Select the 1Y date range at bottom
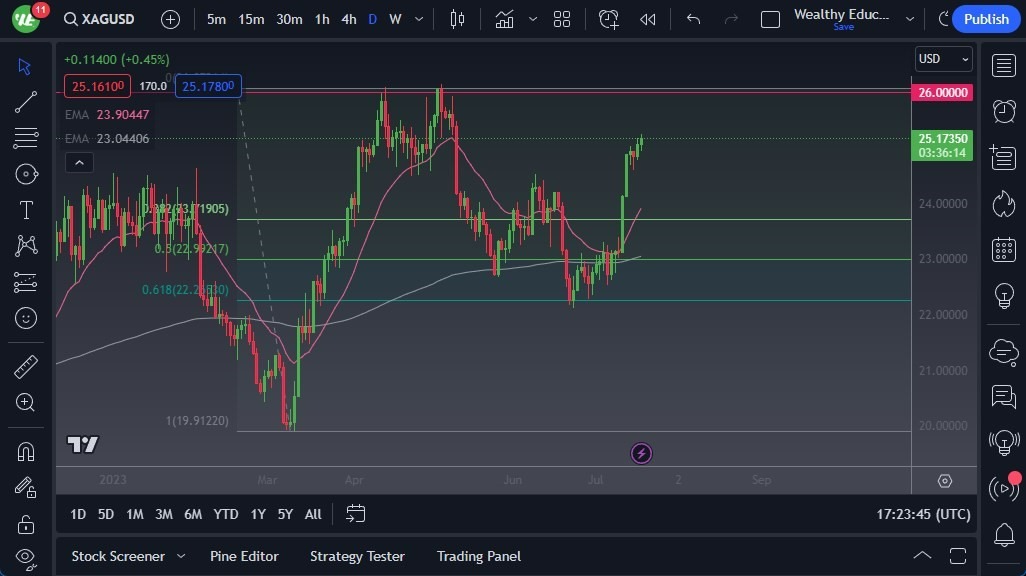 pos(257,514)
